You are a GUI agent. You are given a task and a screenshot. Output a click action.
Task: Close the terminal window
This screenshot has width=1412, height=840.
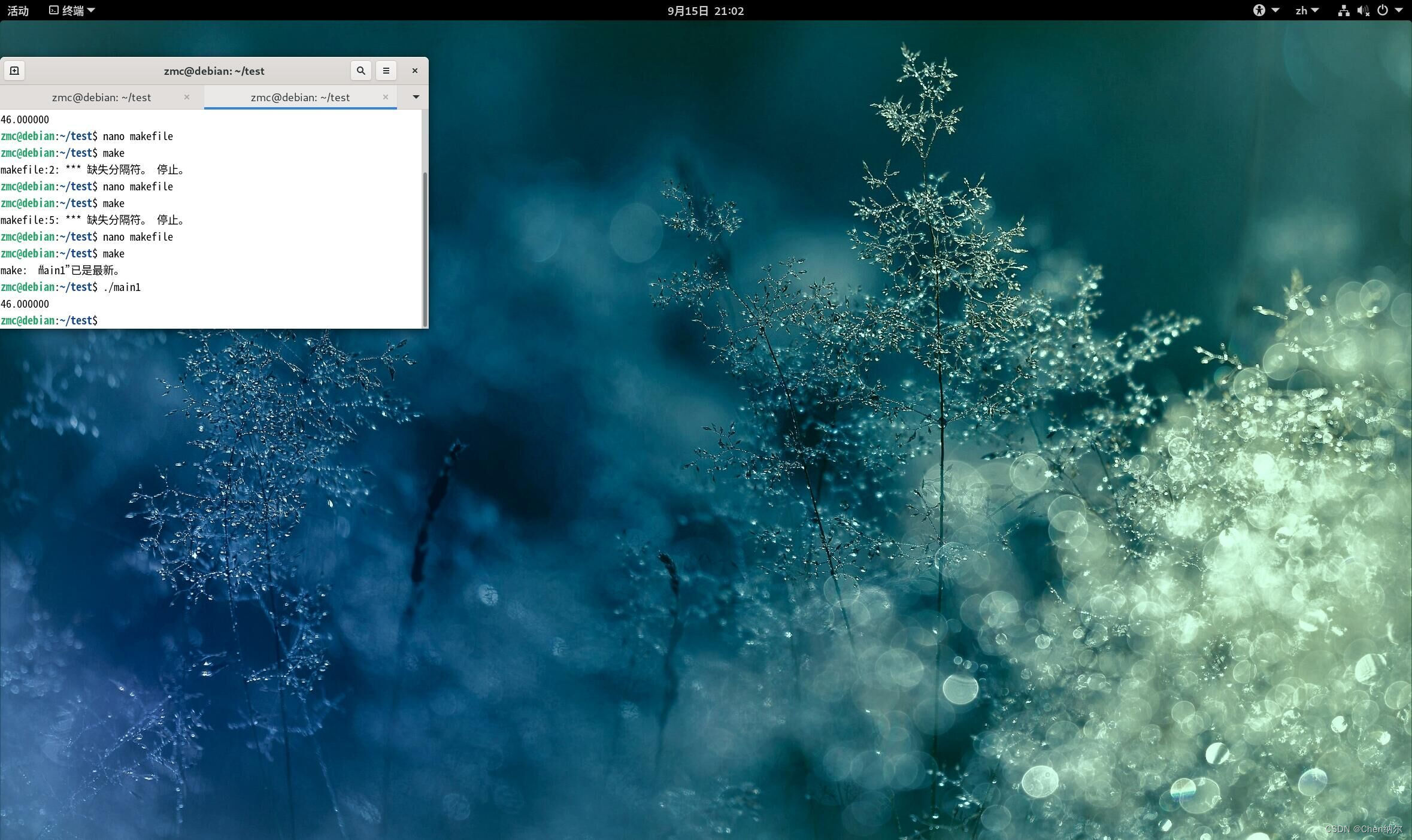pyautogui.click(x=414, y=71)
